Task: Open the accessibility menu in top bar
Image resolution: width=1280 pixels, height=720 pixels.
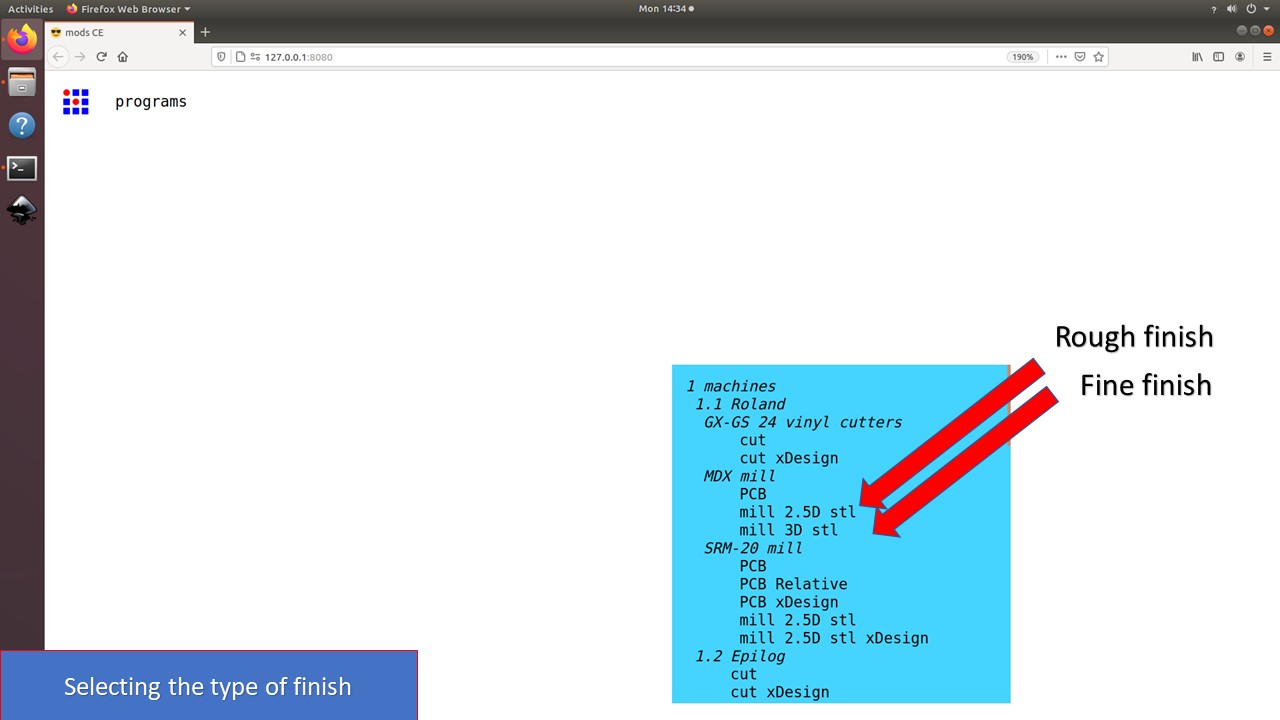Action: coord(1213,9)
